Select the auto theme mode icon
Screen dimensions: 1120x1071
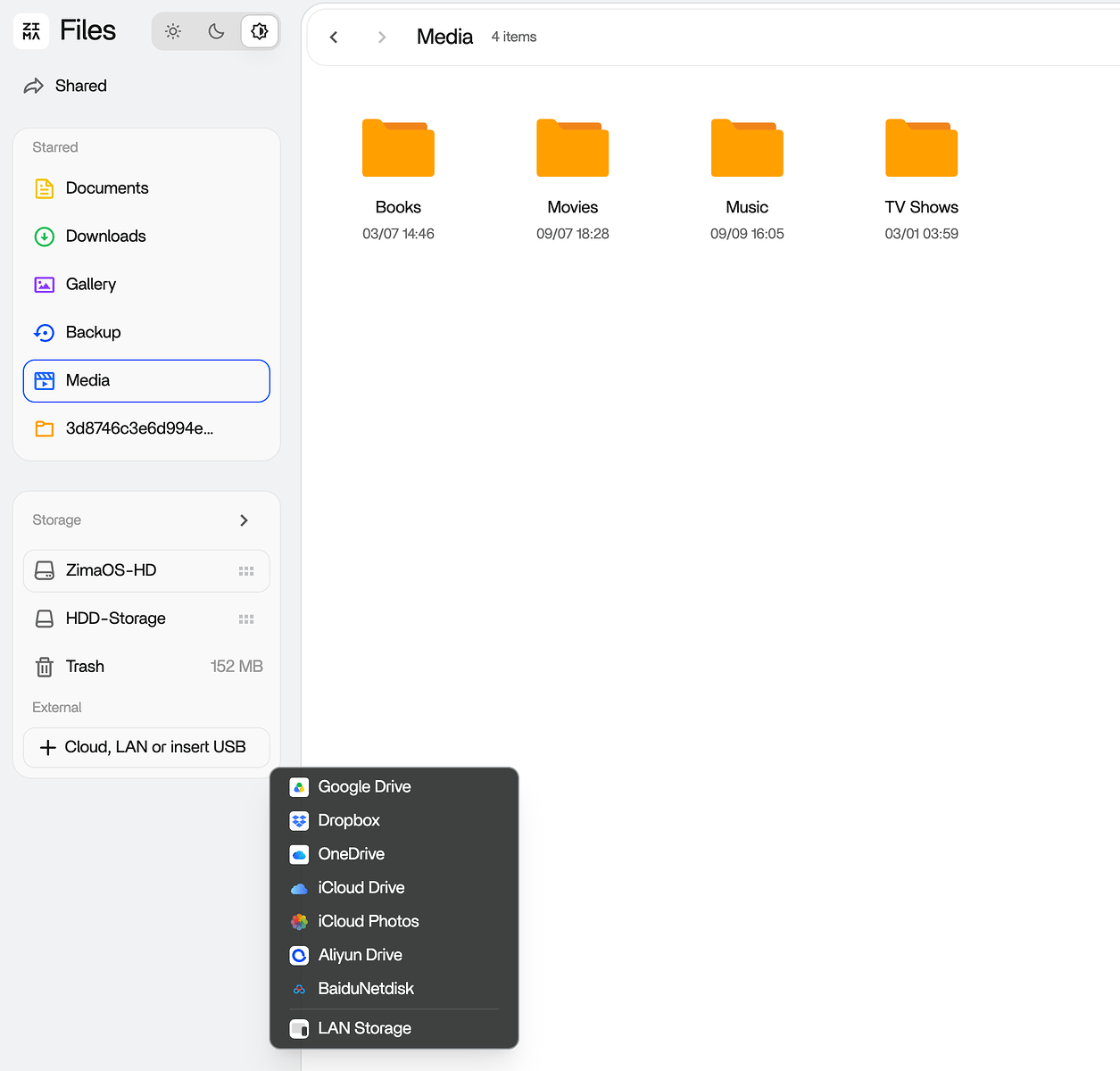pyautogui.click(x=260, y=31)
